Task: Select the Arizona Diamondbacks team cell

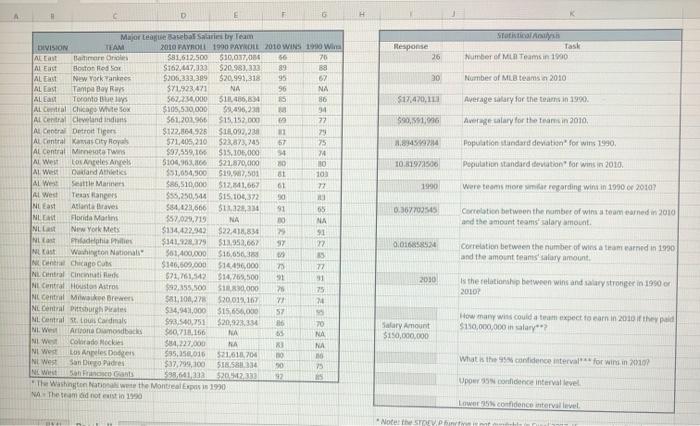Action: click(x=114, y=331)
